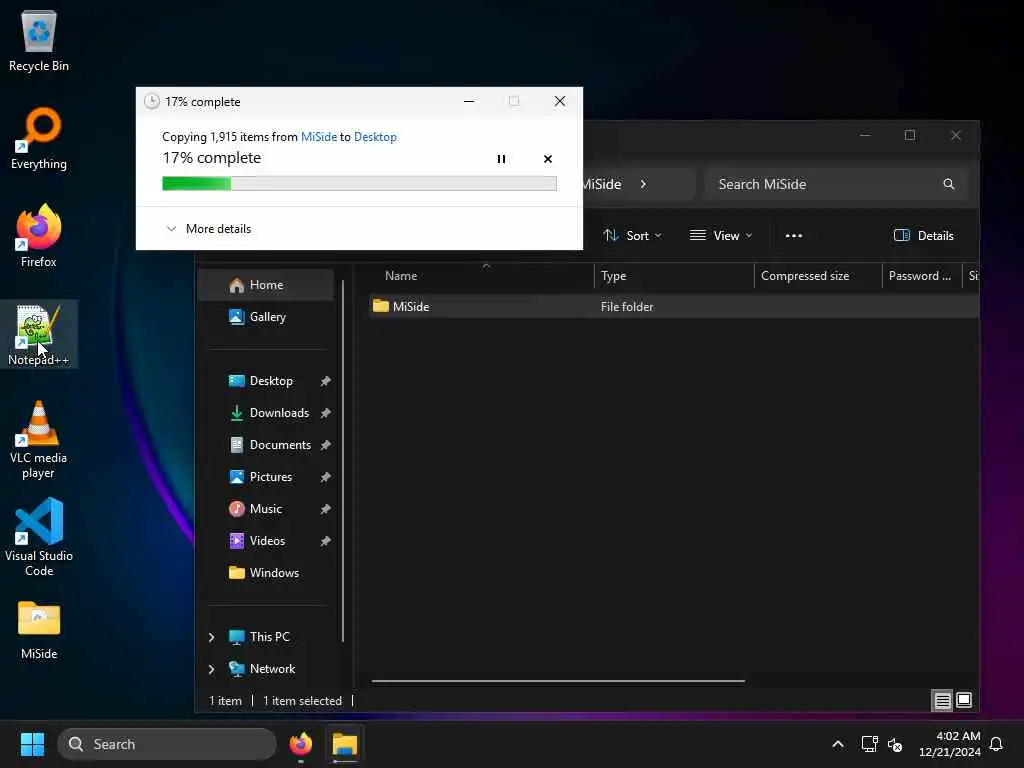Expand This PC tree node

click(x=211, y=637)
